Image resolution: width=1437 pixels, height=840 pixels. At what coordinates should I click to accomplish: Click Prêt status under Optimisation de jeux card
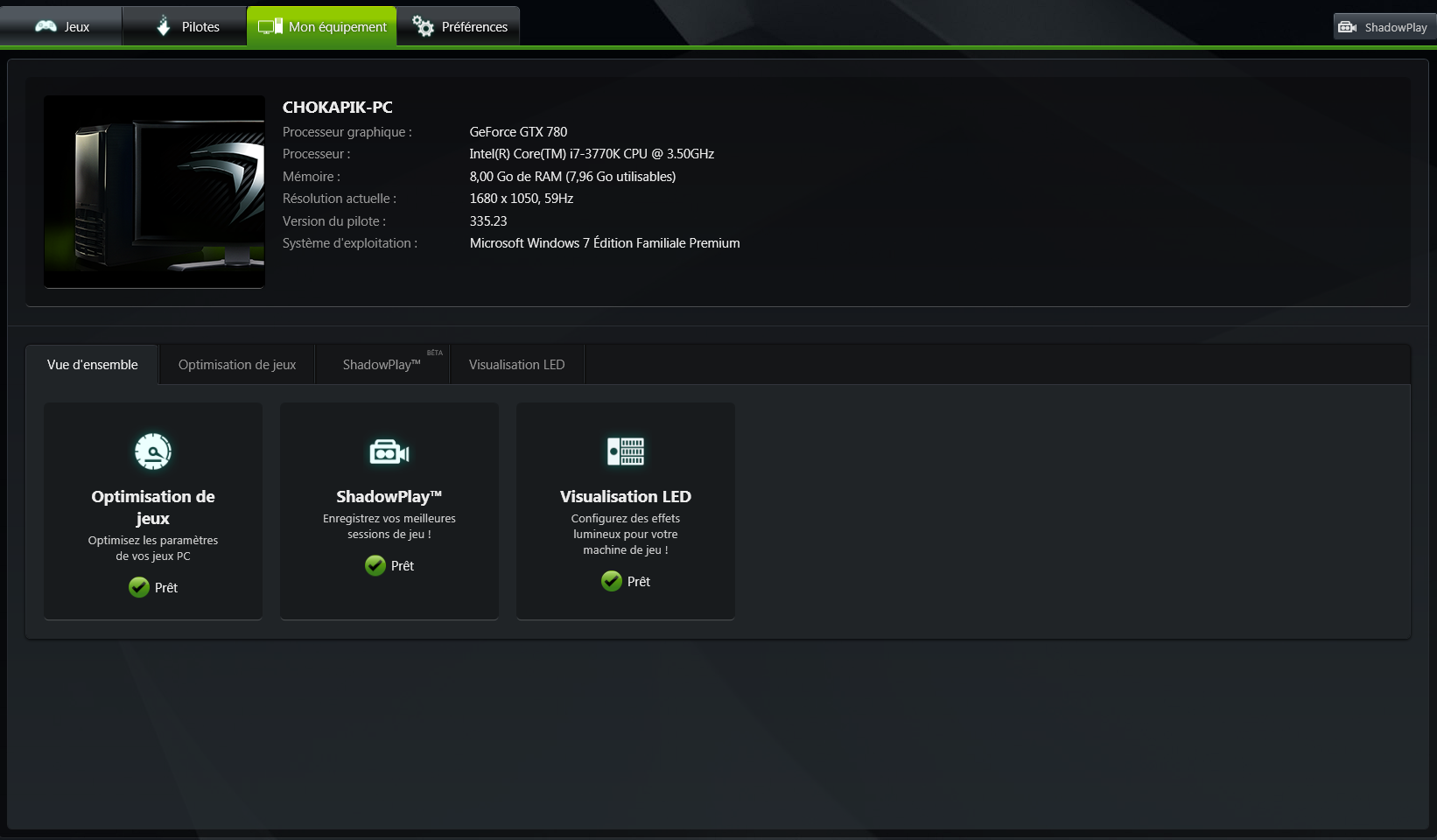tap(166, 588)
